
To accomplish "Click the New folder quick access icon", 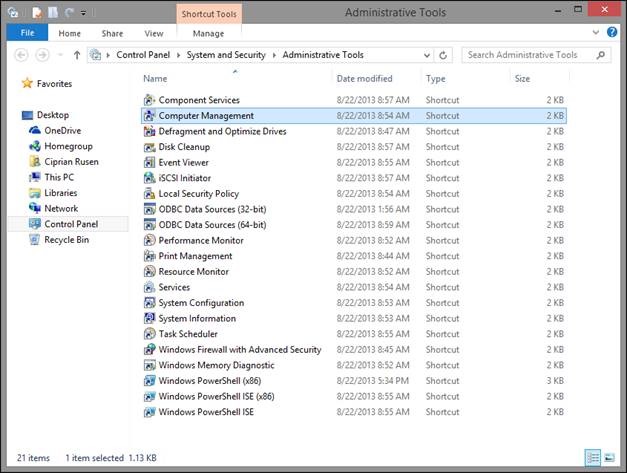I will (53, 13).
